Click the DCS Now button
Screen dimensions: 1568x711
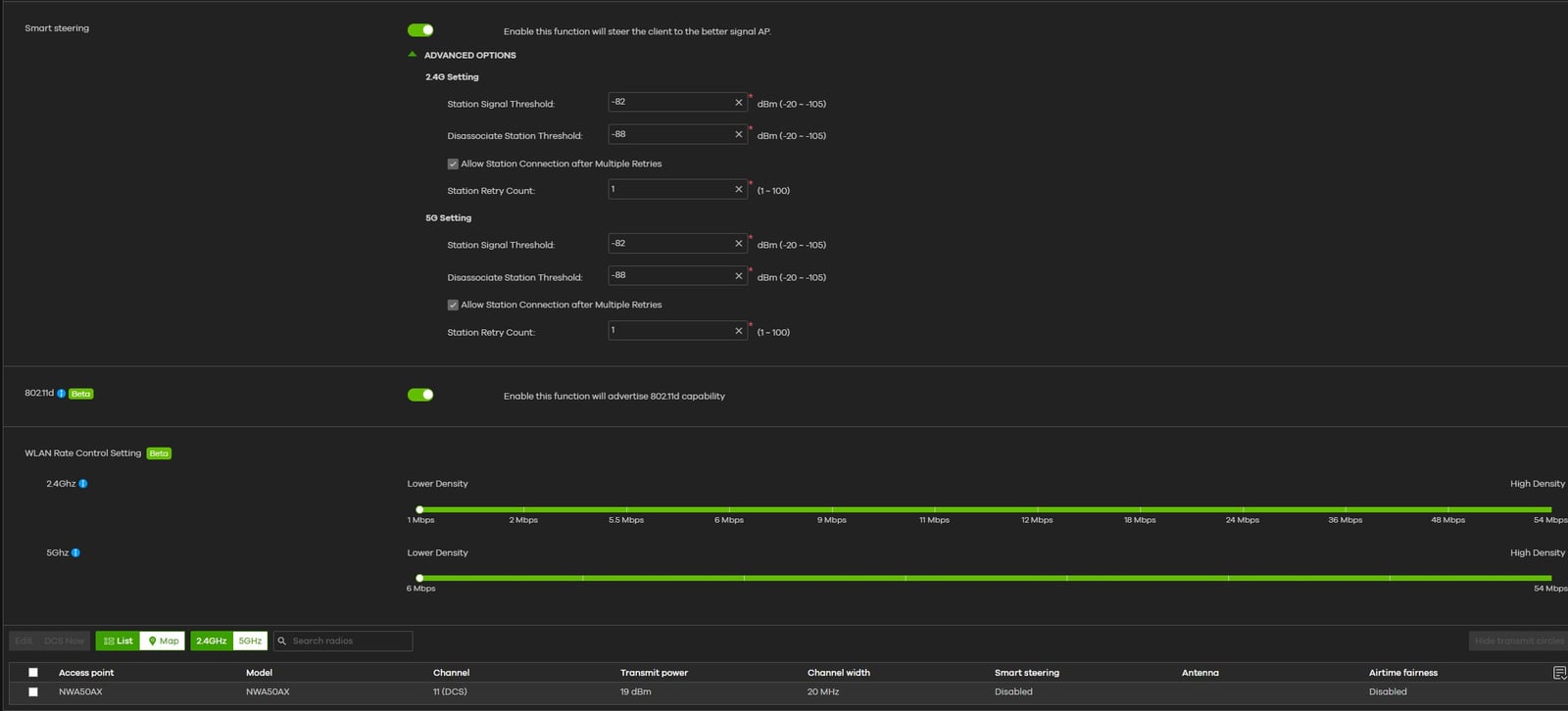point(64,641)
